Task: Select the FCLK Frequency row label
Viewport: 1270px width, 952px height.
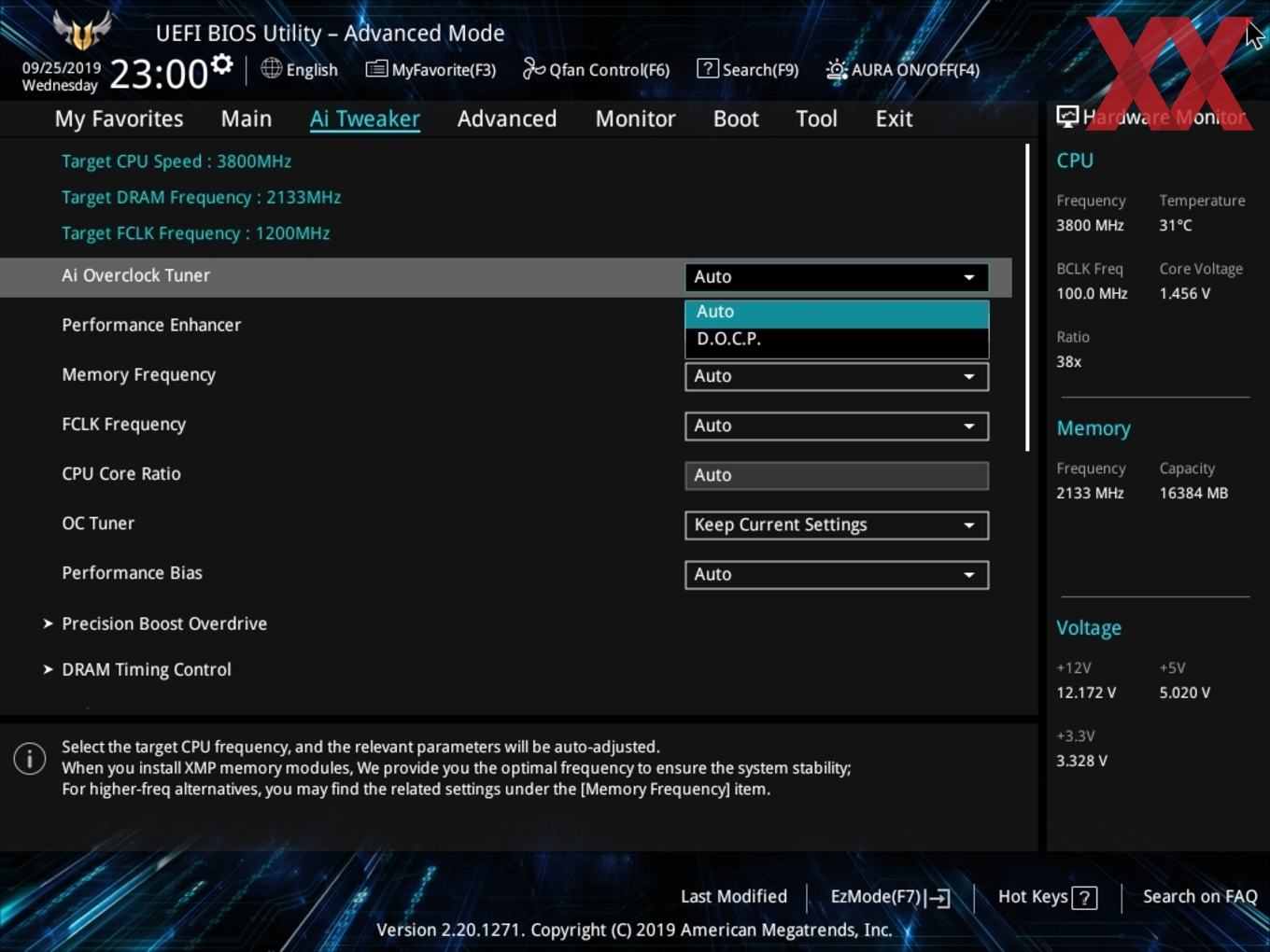Action: [123, 424]
